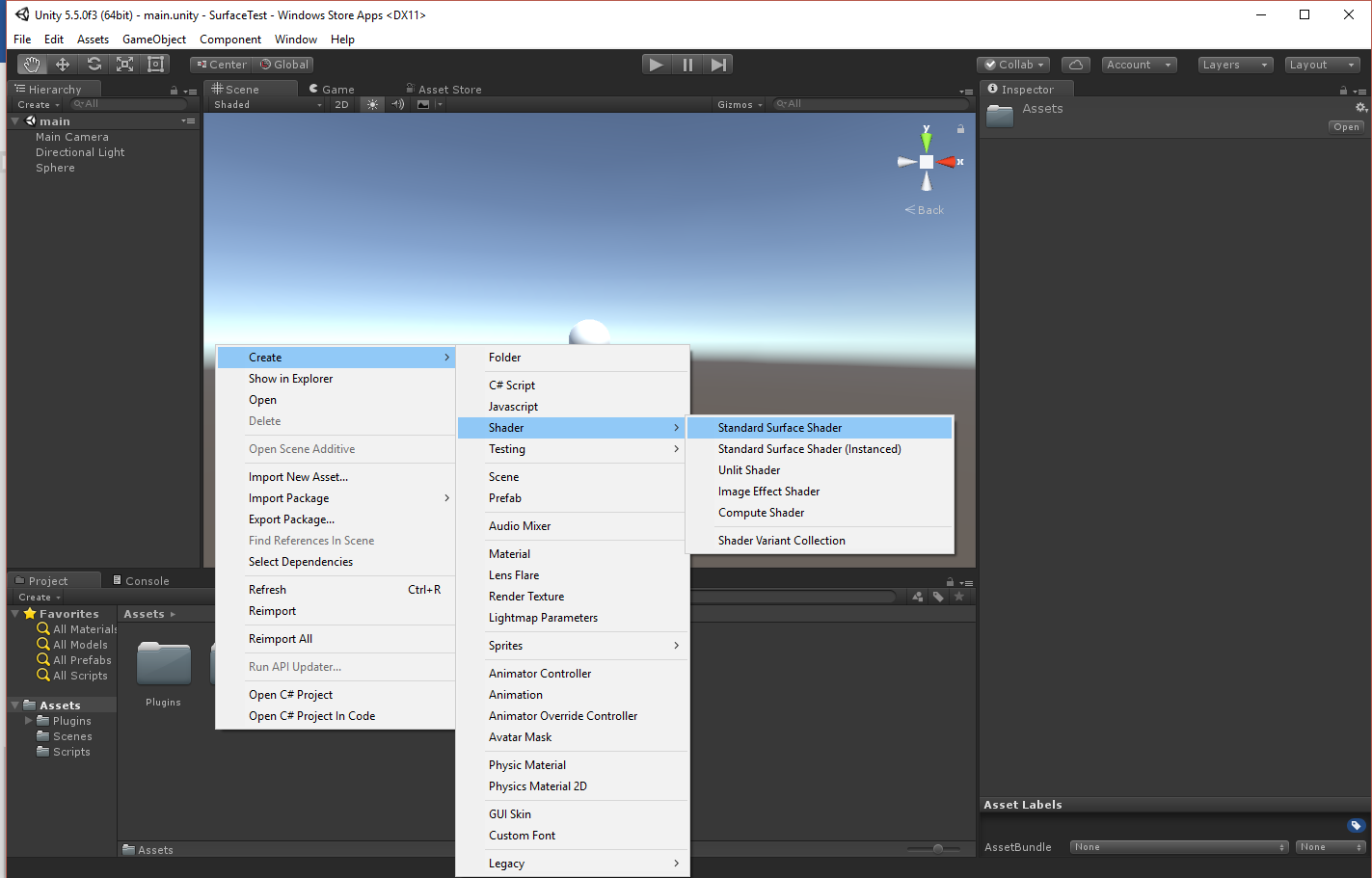The width and height of the screenshot is (1372, 878).
Task: Open the cloud Services button
Action: 1076,65
